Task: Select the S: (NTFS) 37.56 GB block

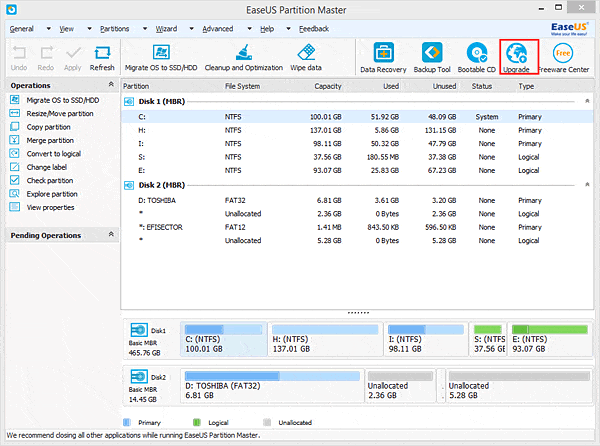Action: 488,340
